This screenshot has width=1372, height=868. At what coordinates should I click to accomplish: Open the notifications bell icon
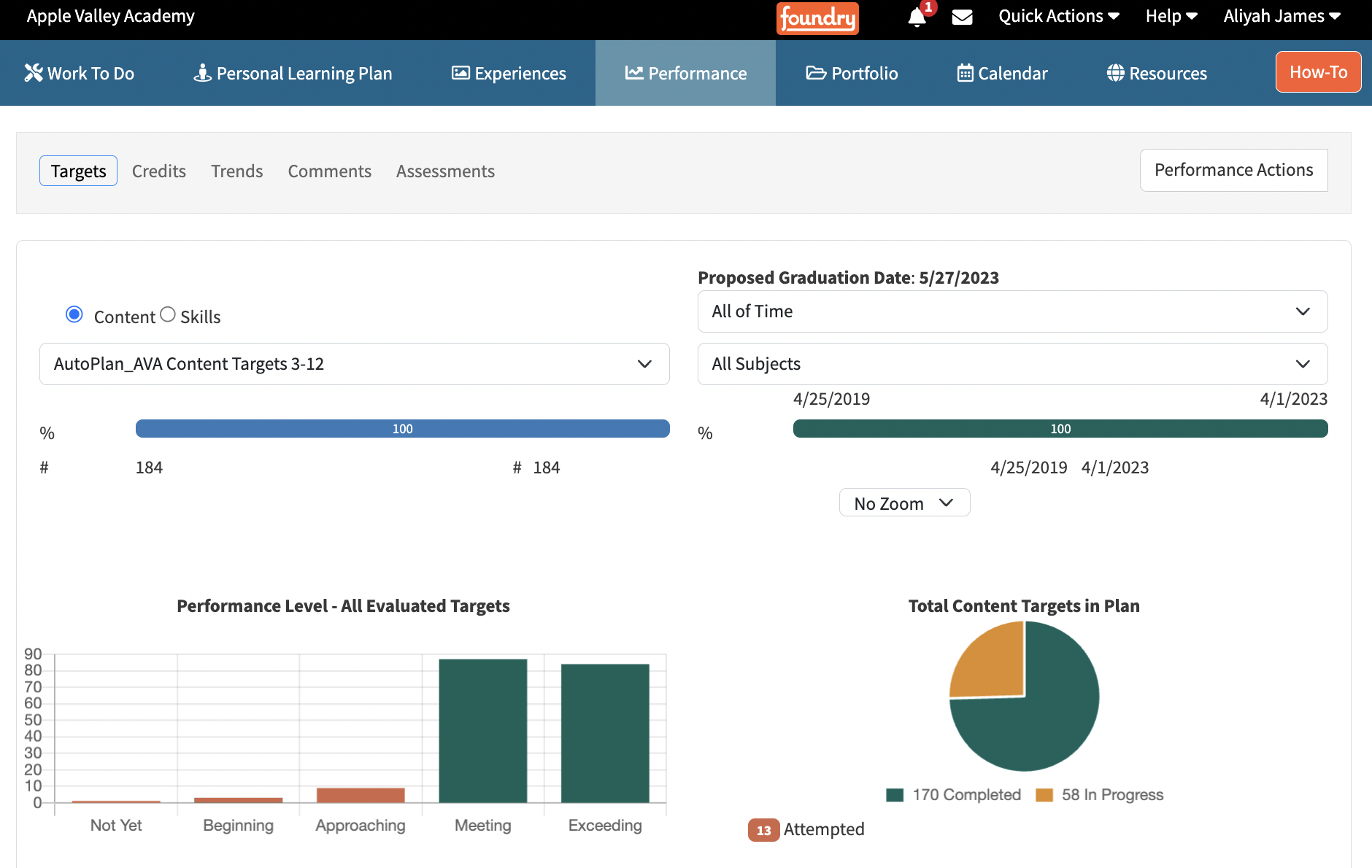click(917, 17)
